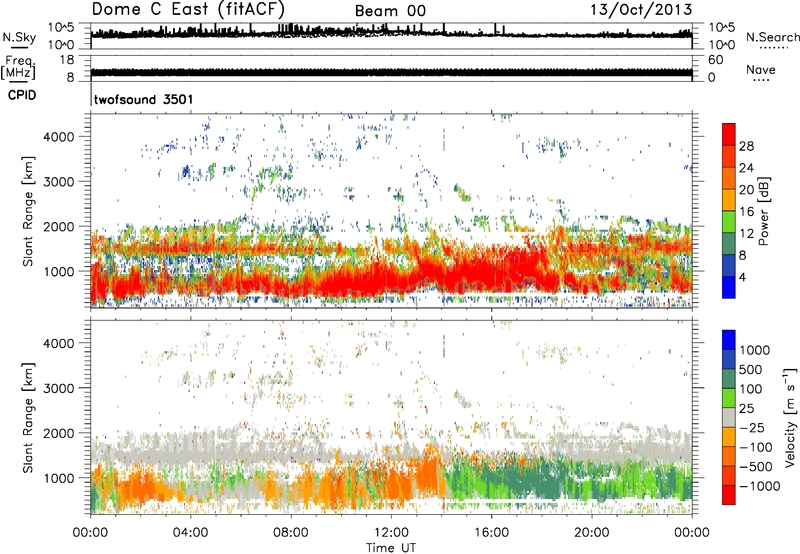Image resolution: width=800 pixels, height=554 pixels.
Task: Pick the red below -1000 velocity swatch
Action: [x=729, y=495]
